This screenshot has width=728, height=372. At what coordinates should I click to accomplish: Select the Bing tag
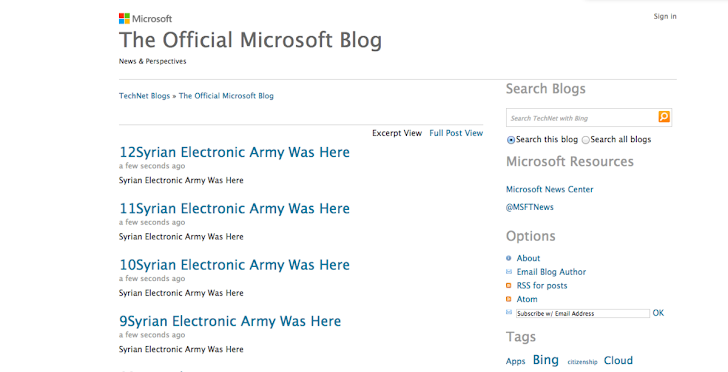[546, 360]
